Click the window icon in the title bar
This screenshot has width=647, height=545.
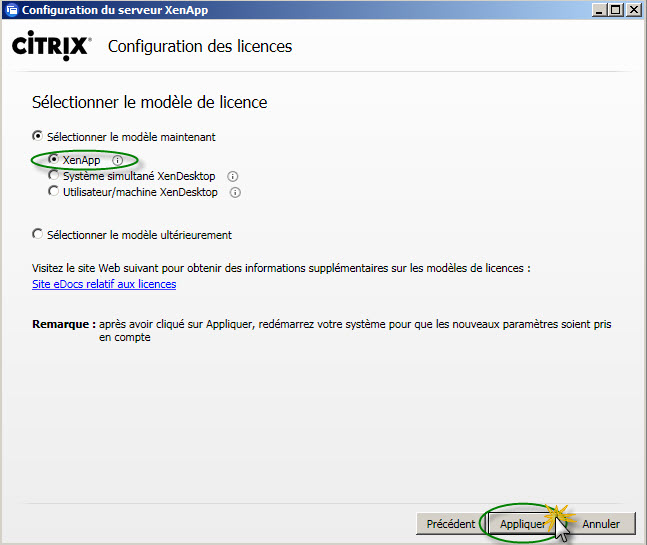click(x=12, y=9)
